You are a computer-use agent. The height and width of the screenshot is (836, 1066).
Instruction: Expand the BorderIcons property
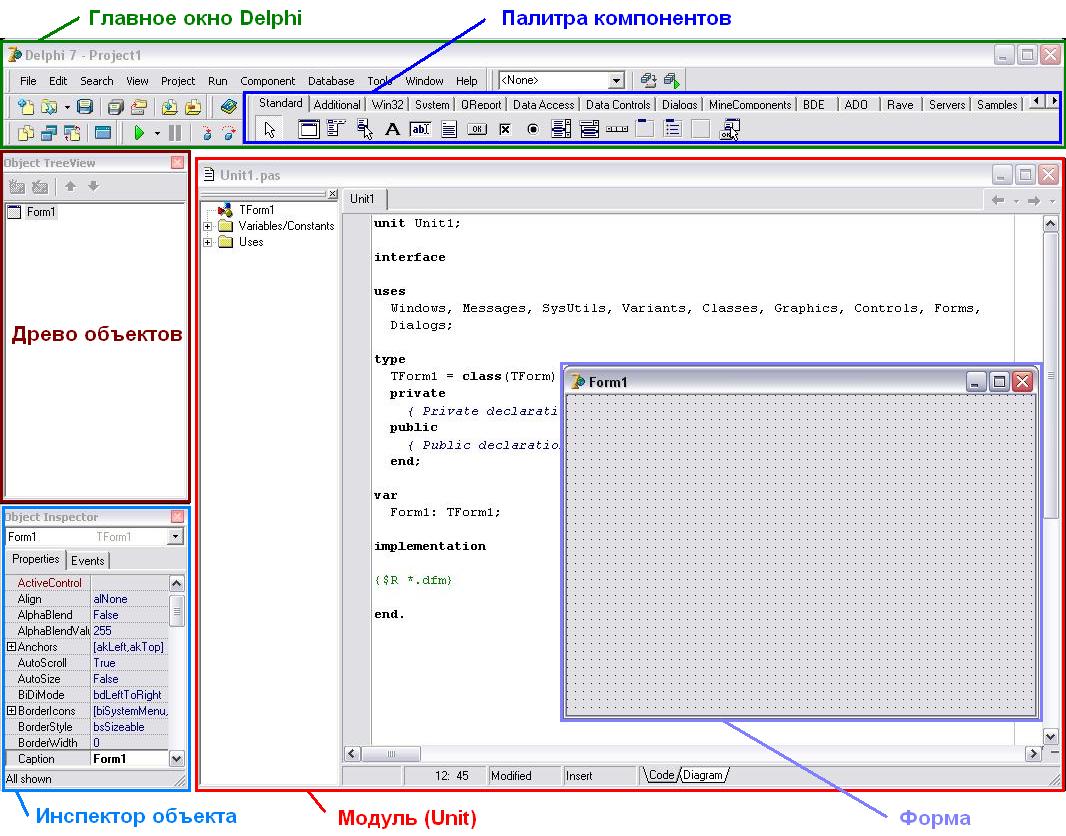coord(12,711)
